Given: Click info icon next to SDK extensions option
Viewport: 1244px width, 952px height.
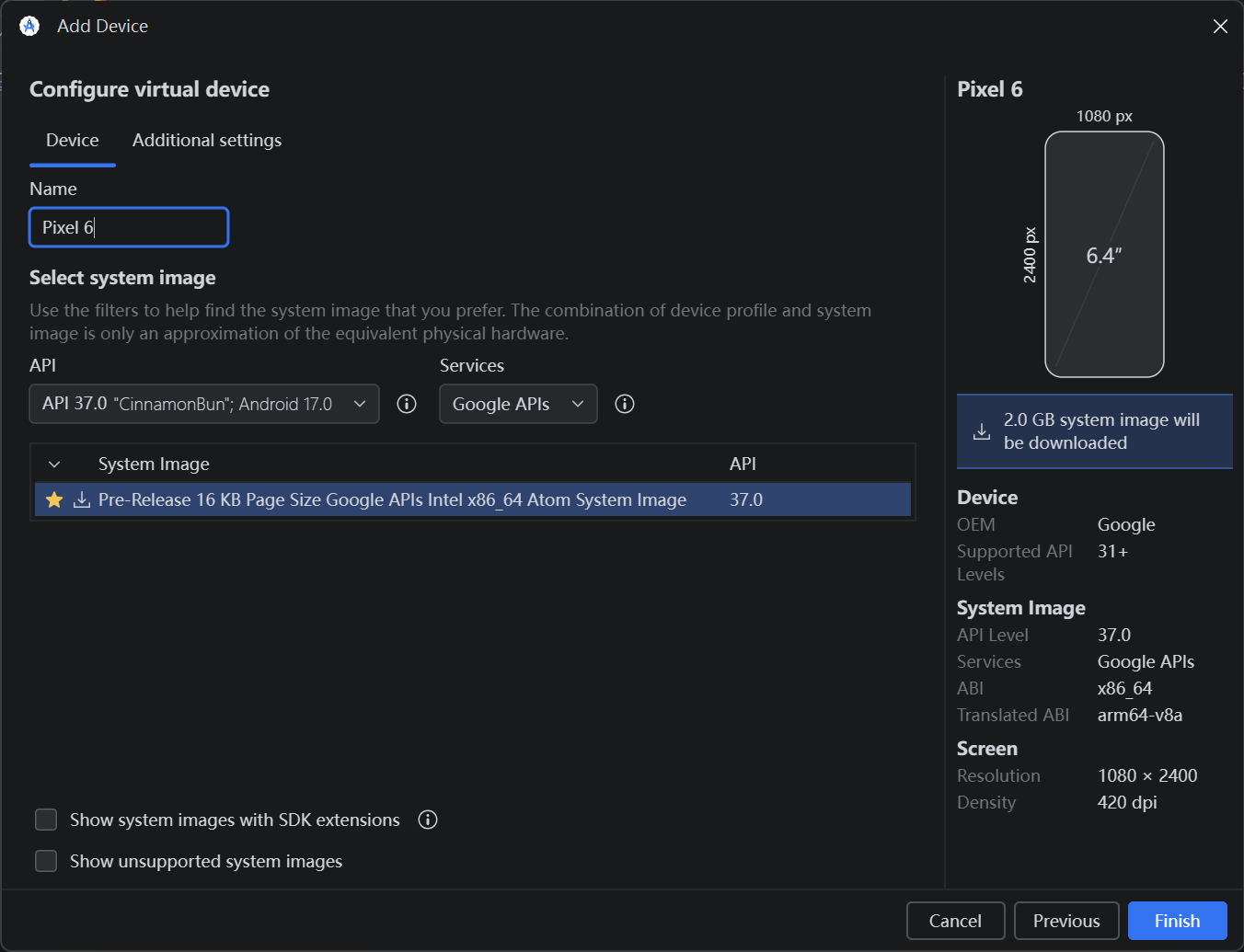Looking at the screenshot, I should 428,820.
